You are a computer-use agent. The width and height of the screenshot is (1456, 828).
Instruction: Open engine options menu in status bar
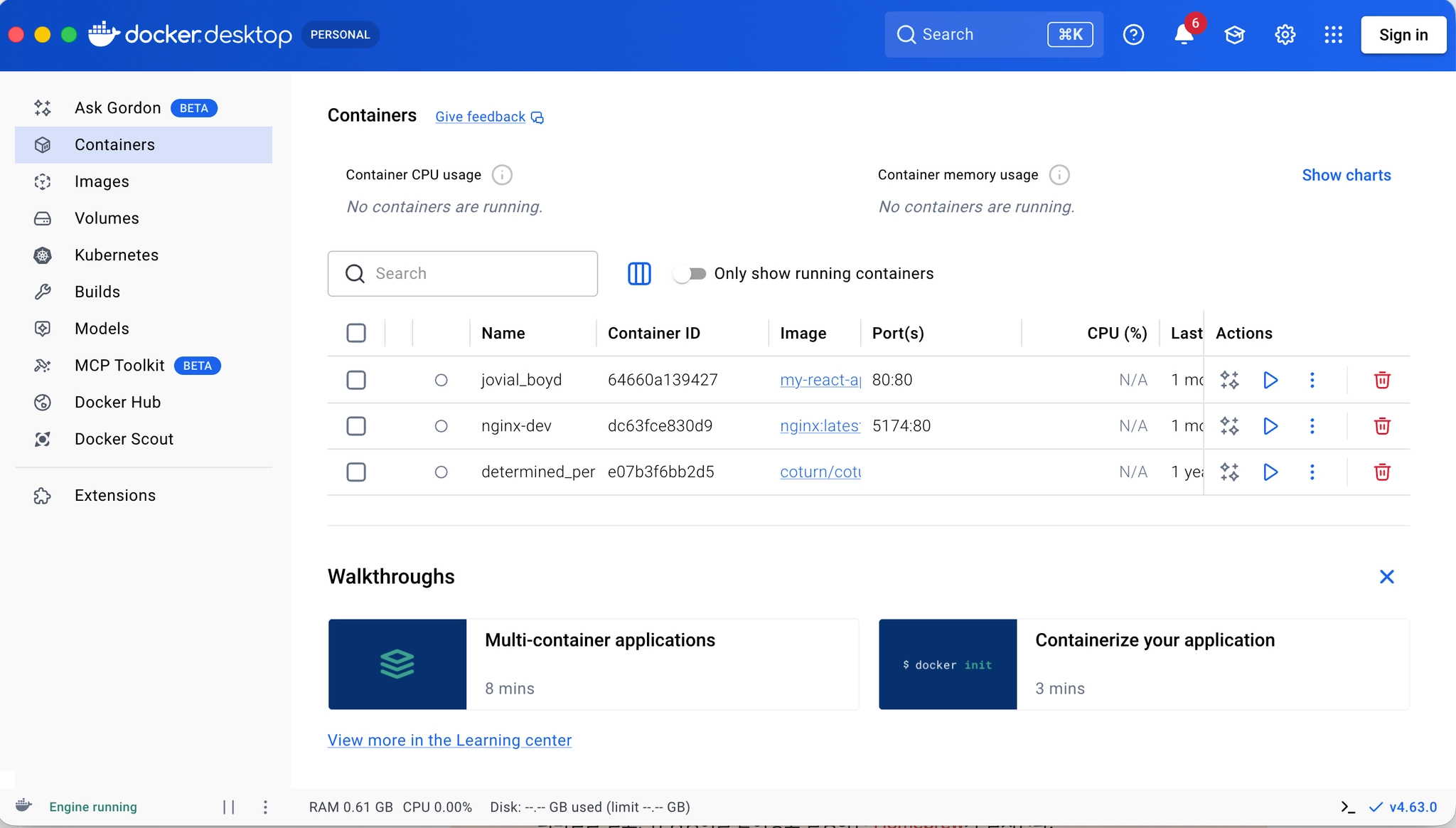tap(265, 807)
